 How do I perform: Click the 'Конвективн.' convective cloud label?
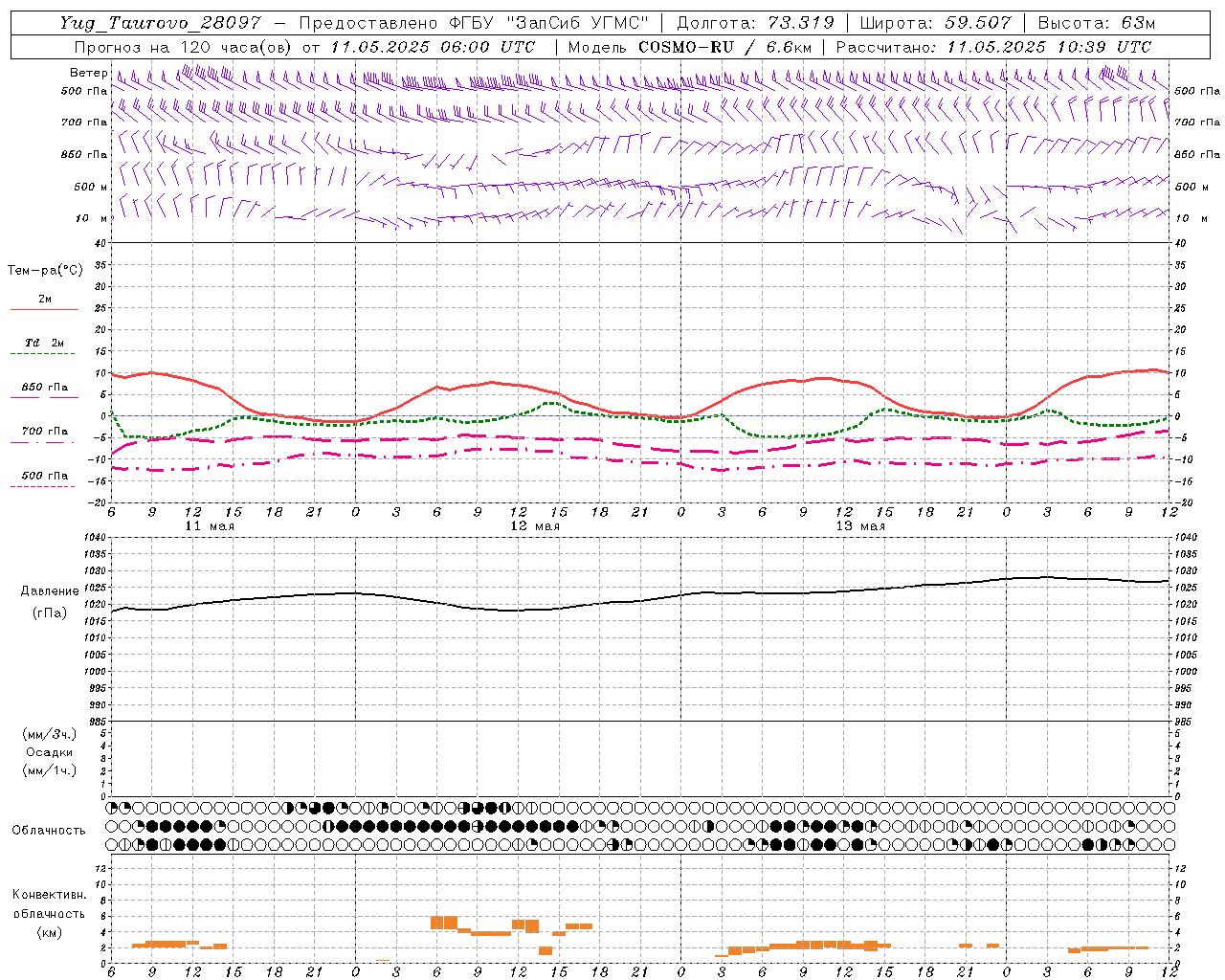(49, 895)
